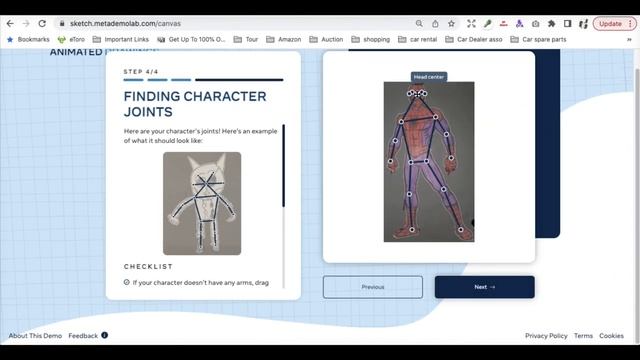Click the browser forward arrow

[x=26, y=24]
